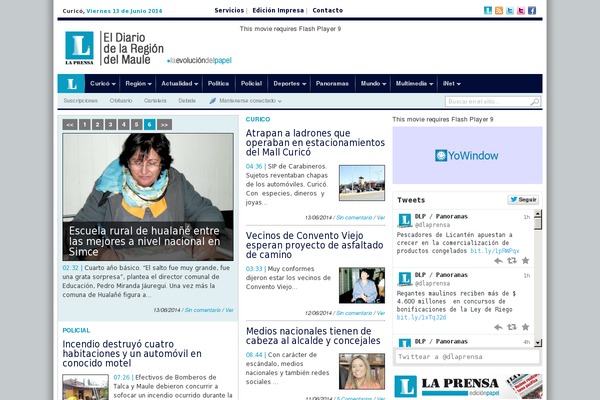The image size is (600, 400).
Task: Favorite the Regantes maulinos tweet
Action: tap(525, 327)
